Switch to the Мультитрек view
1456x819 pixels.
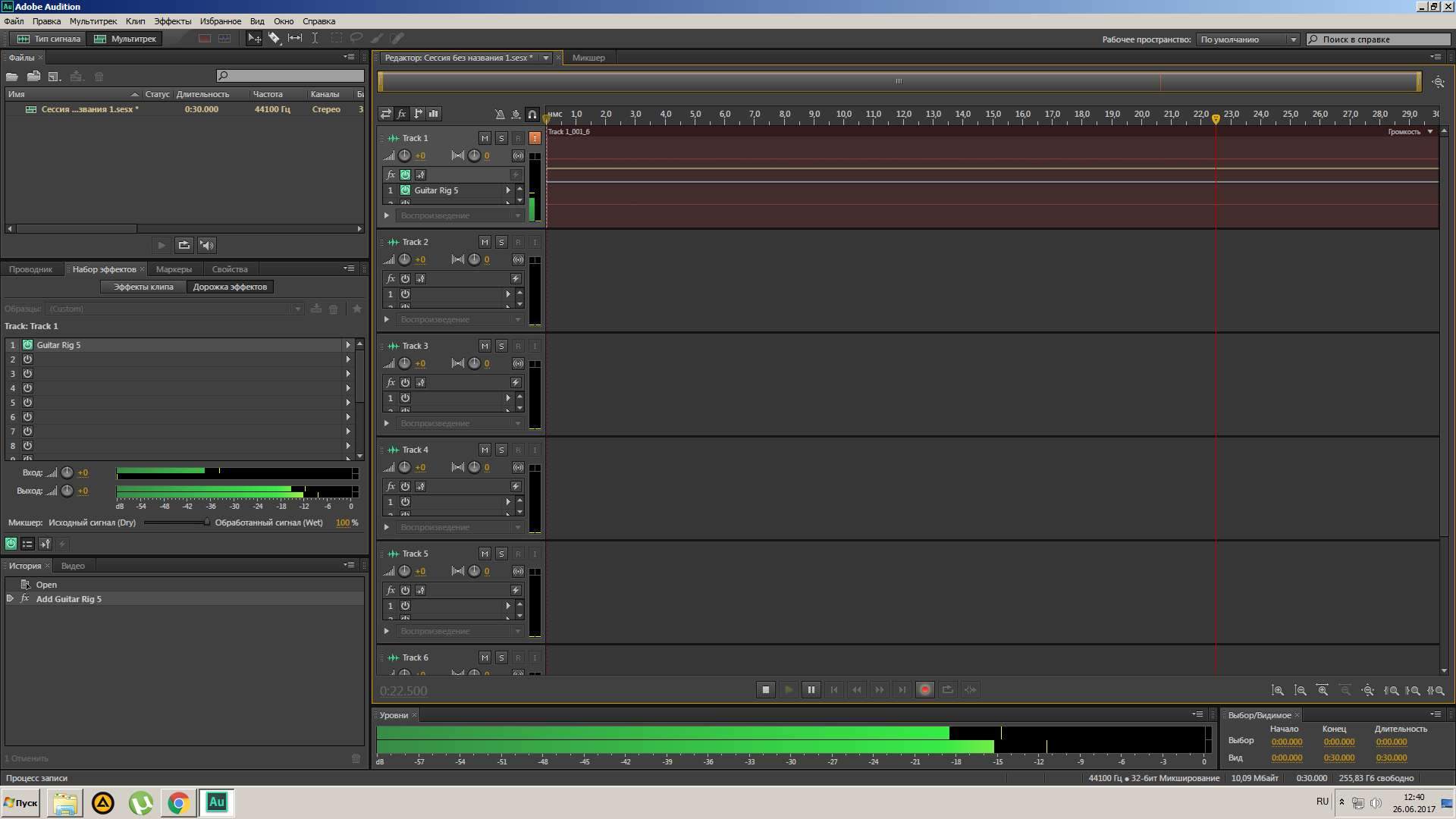[125, 39]
